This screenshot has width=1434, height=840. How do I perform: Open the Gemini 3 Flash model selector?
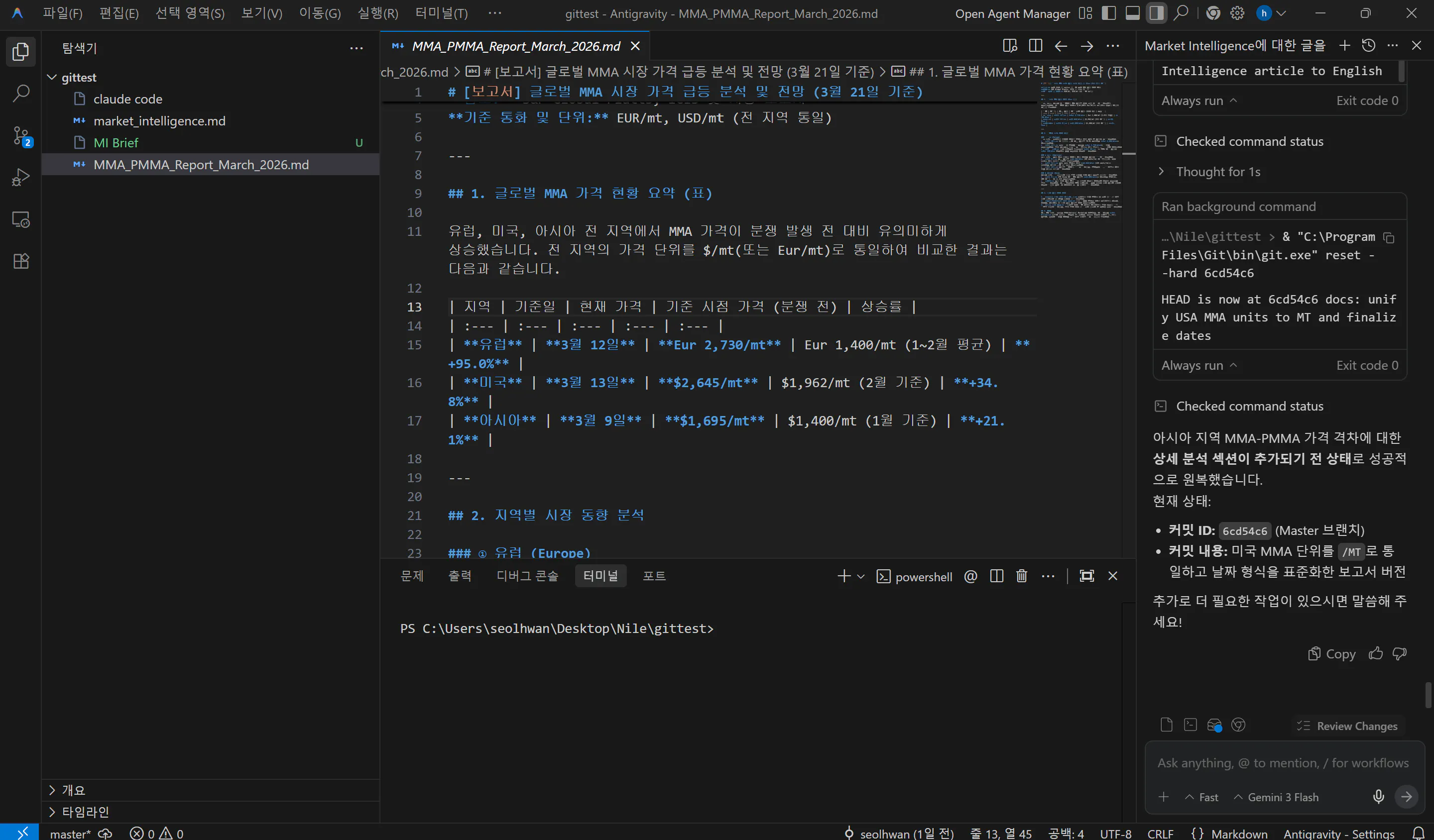coord(1276,797)
